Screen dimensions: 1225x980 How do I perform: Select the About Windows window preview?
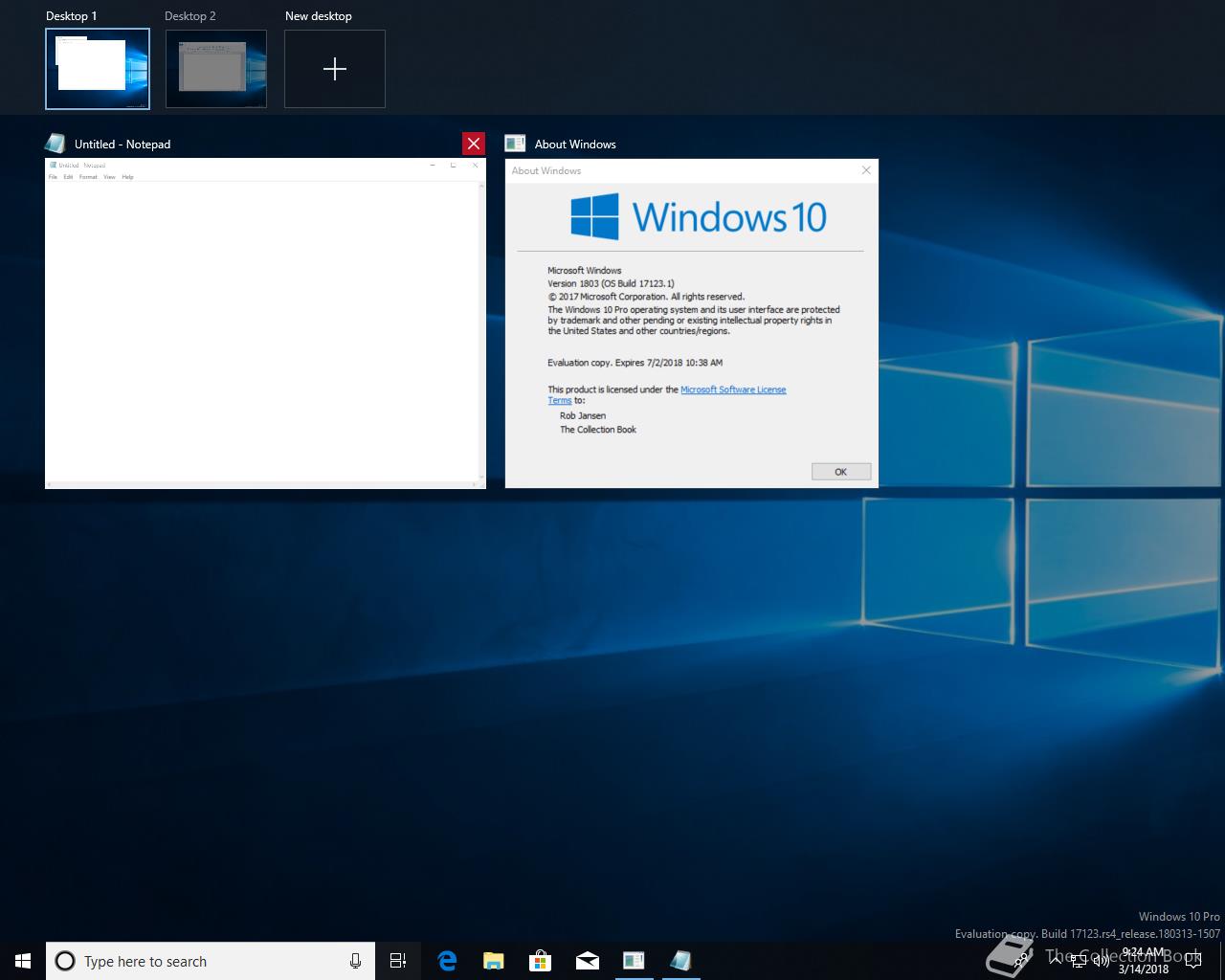pos(691,323)
